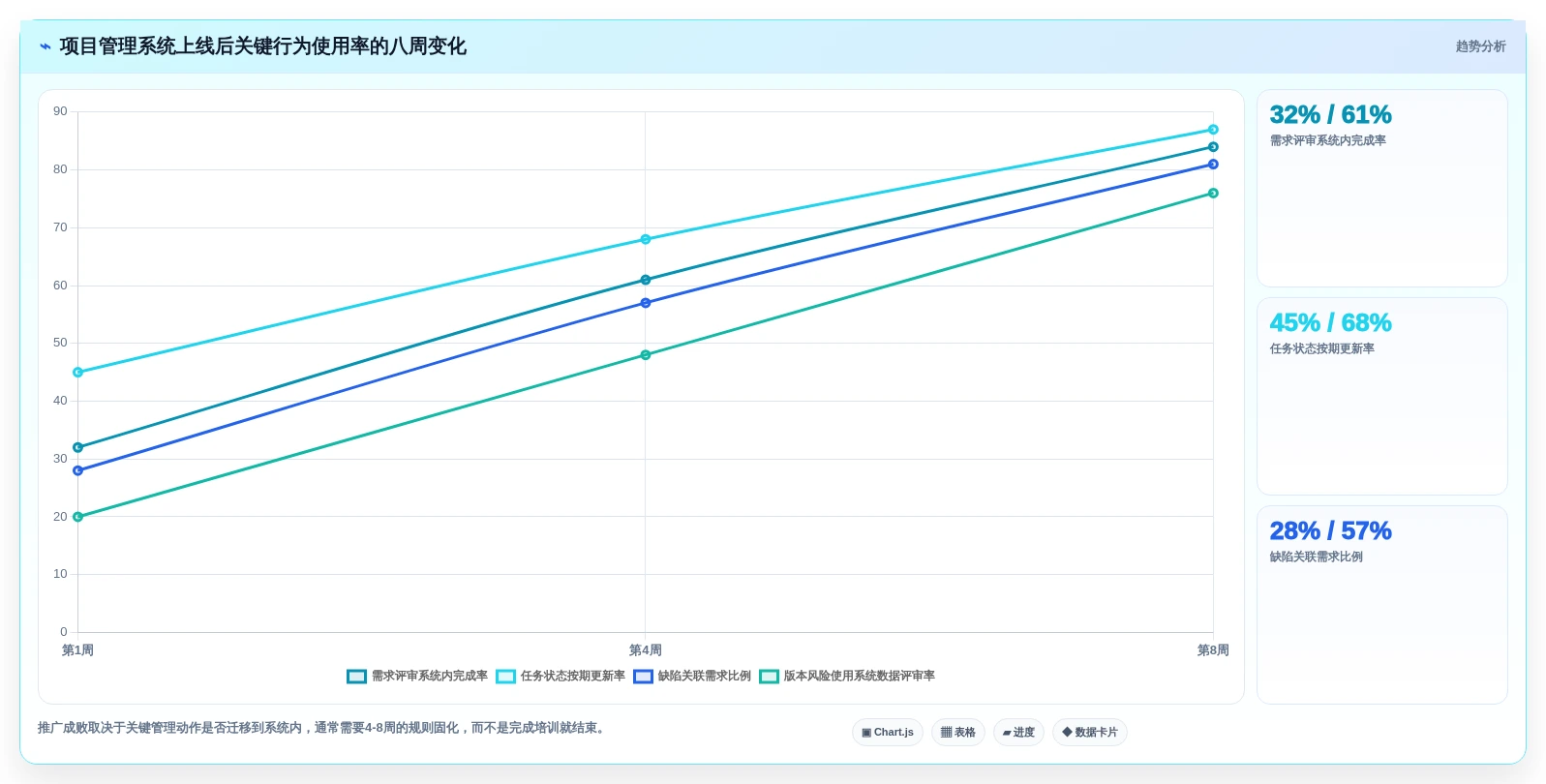Select the Chart.js chip

[x=888, y=733]
